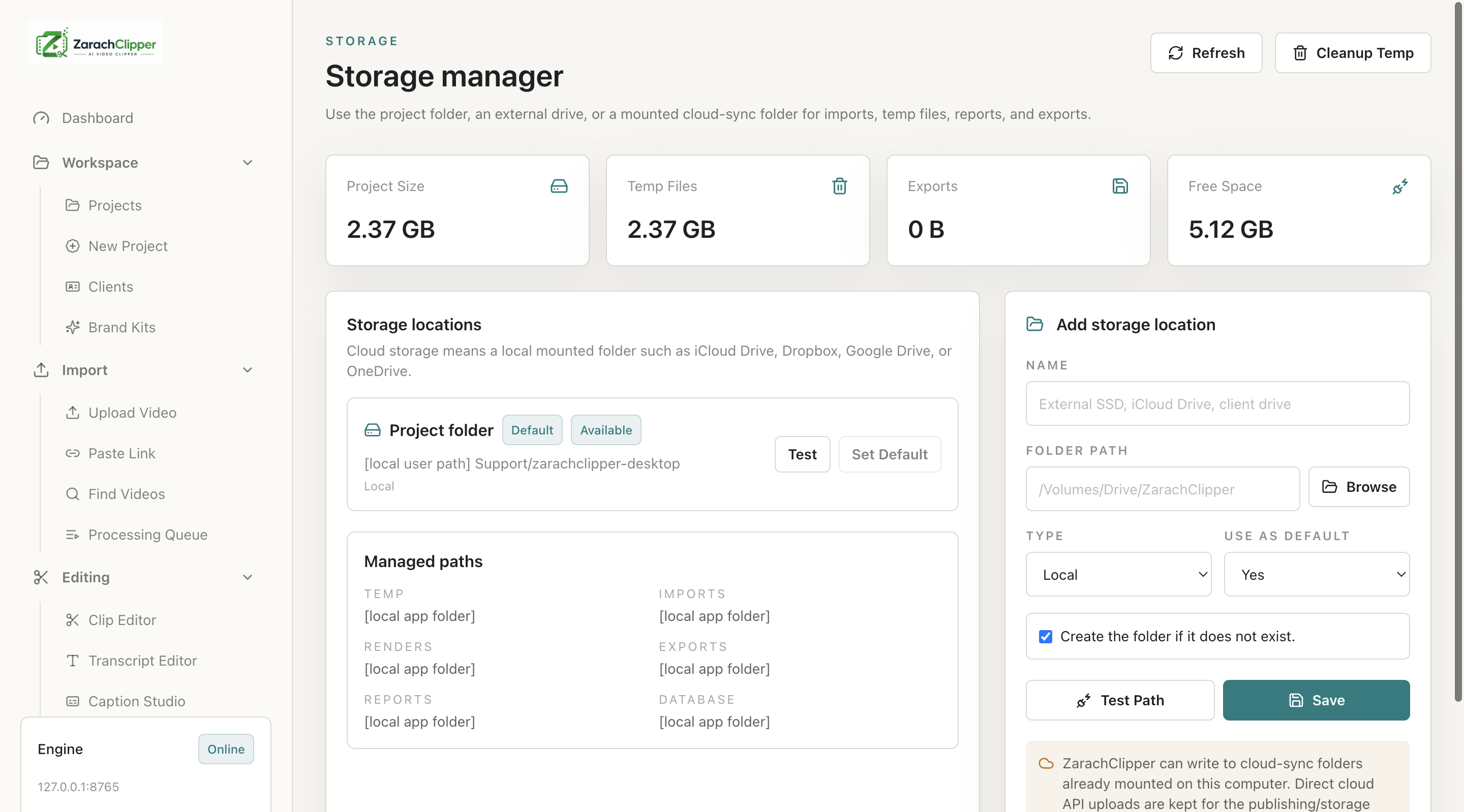Image resolution: width=1464 pixels, height=812 pixels.
Task: Click the Processing Queue list icon
Action: click(x=72, y=535)
